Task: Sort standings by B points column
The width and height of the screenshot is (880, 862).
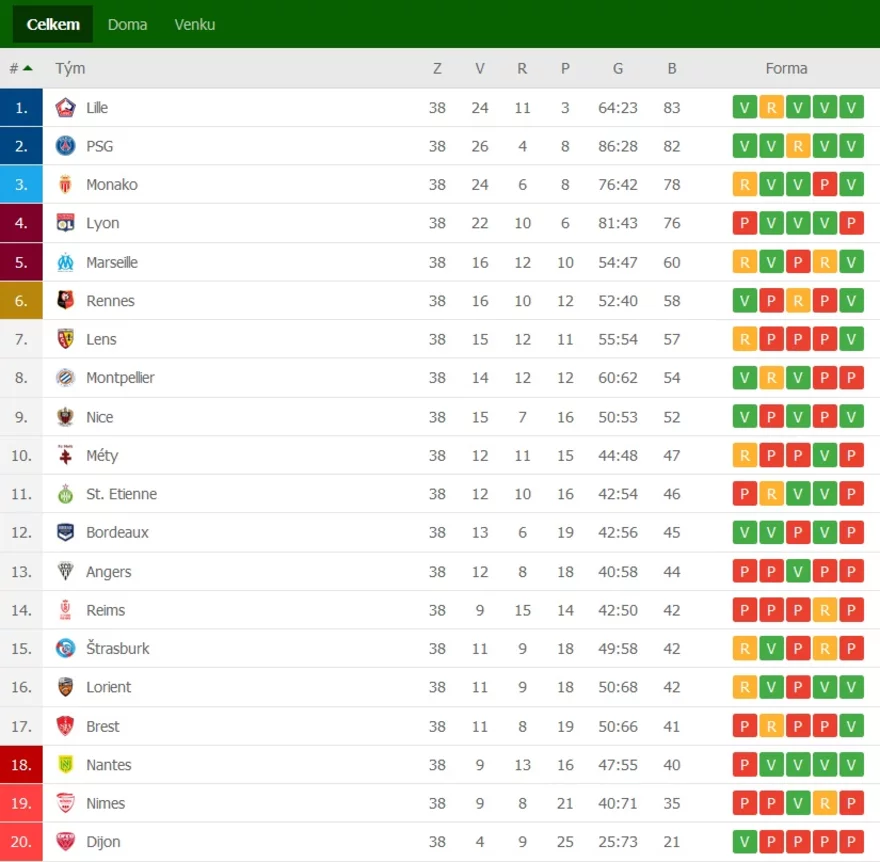Action: point(672,68)
